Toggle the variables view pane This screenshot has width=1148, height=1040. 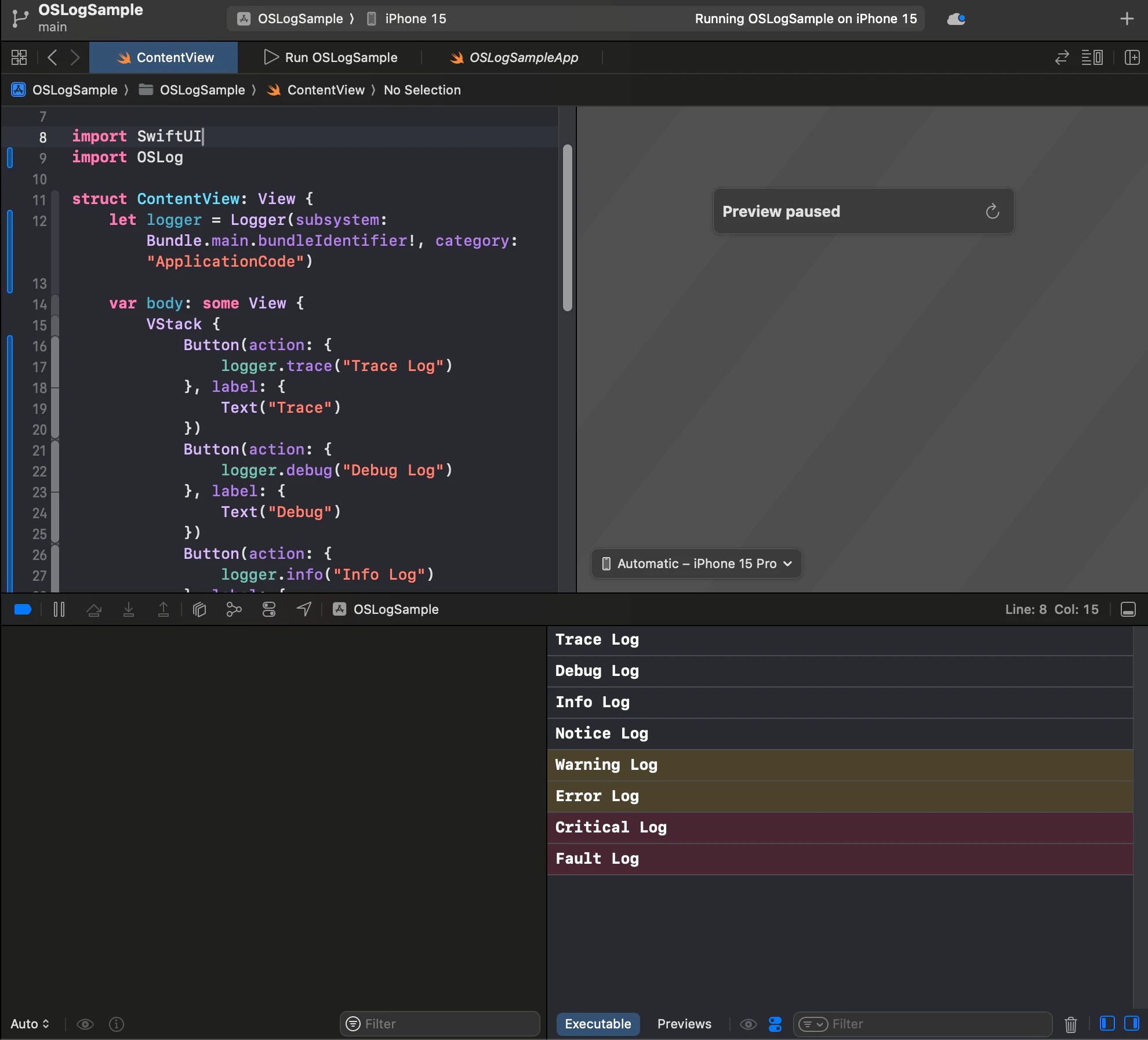pyautogui.click(x=1107, y=1024)
